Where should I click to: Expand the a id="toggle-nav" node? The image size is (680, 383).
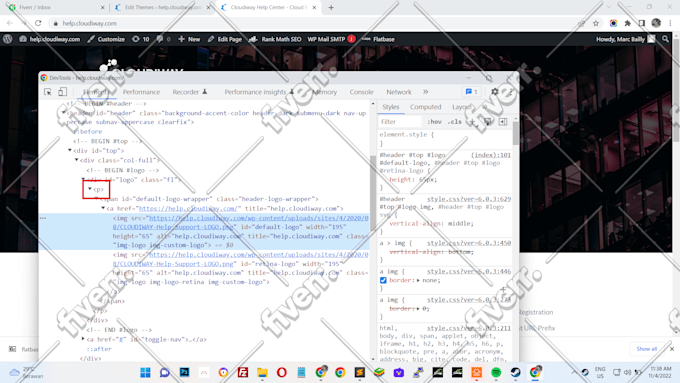pos(83,339)
